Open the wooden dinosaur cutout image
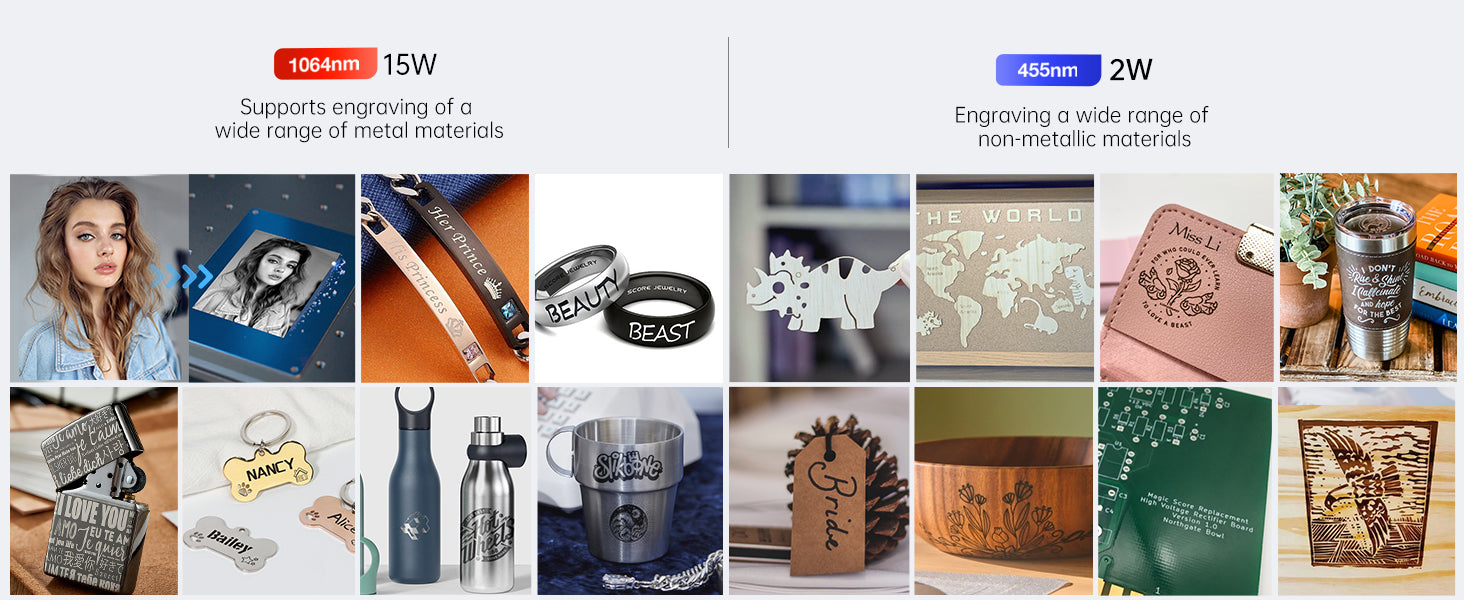1464x600 pixels. [x=820, y=278]
